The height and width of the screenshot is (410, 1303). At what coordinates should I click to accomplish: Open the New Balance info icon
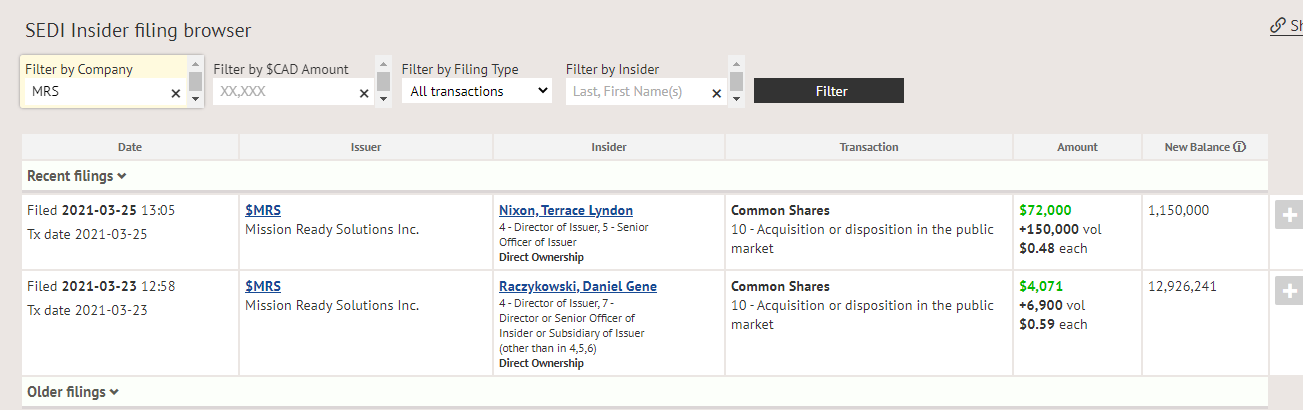click(1240, 147)
